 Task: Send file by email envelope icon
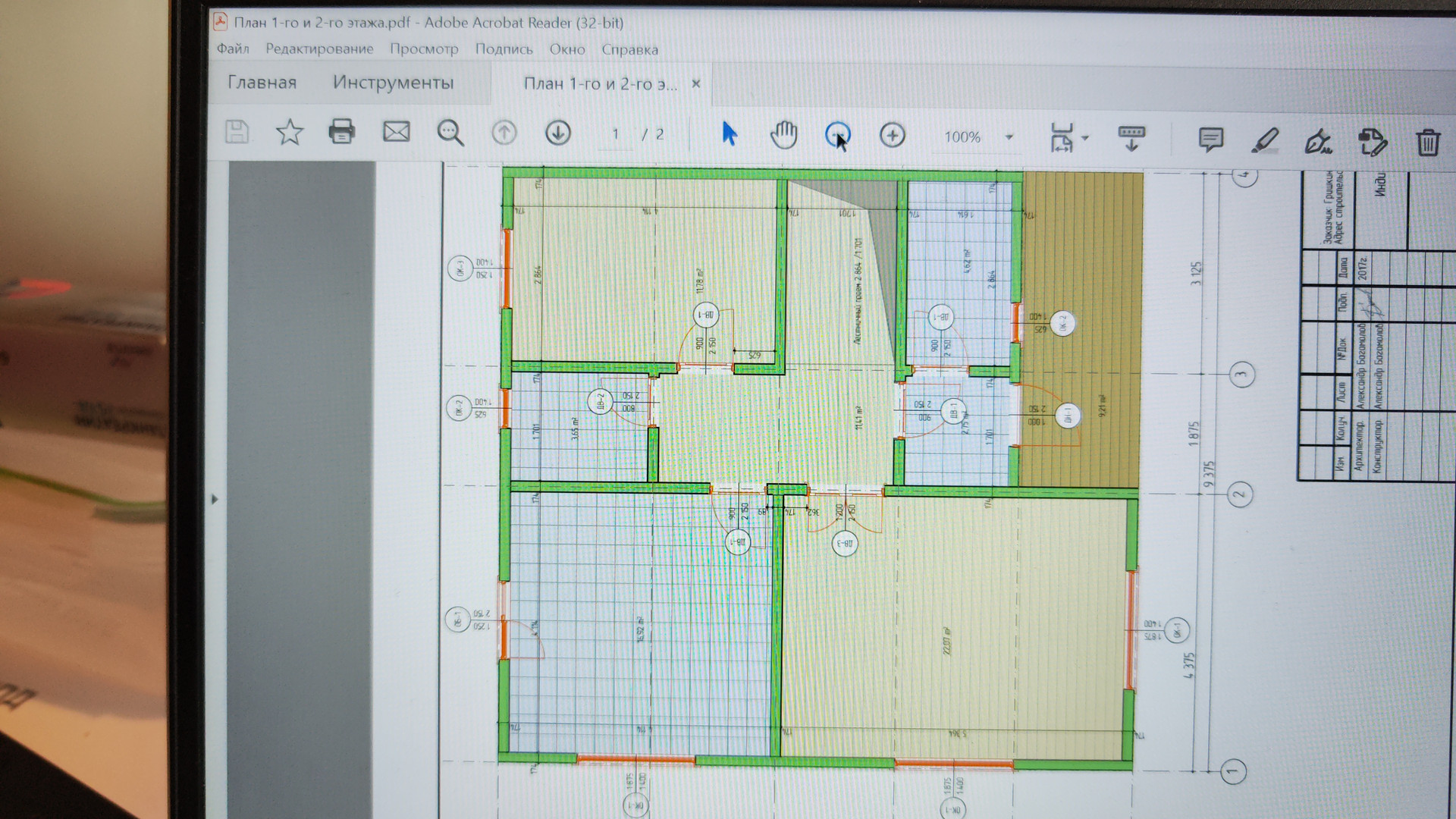[x=396, y=132]
